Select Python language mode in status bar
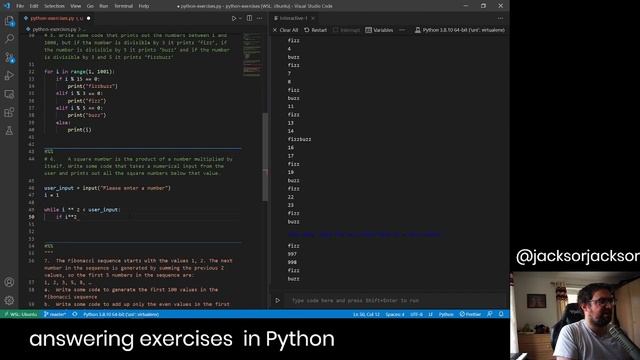Image resolution: width=640 pixels, height=360 pixels. (446, 314)
